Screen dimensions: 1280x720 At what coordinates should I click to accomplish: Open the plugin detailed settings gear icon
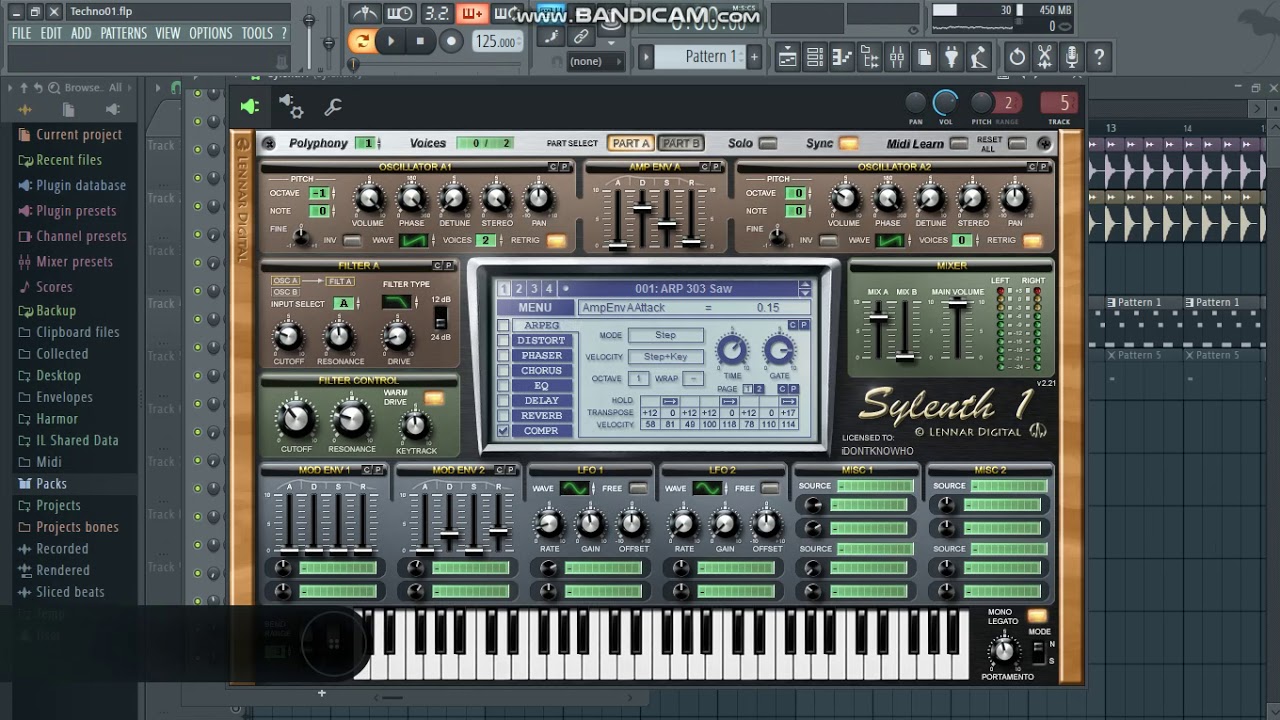(291, 106)
